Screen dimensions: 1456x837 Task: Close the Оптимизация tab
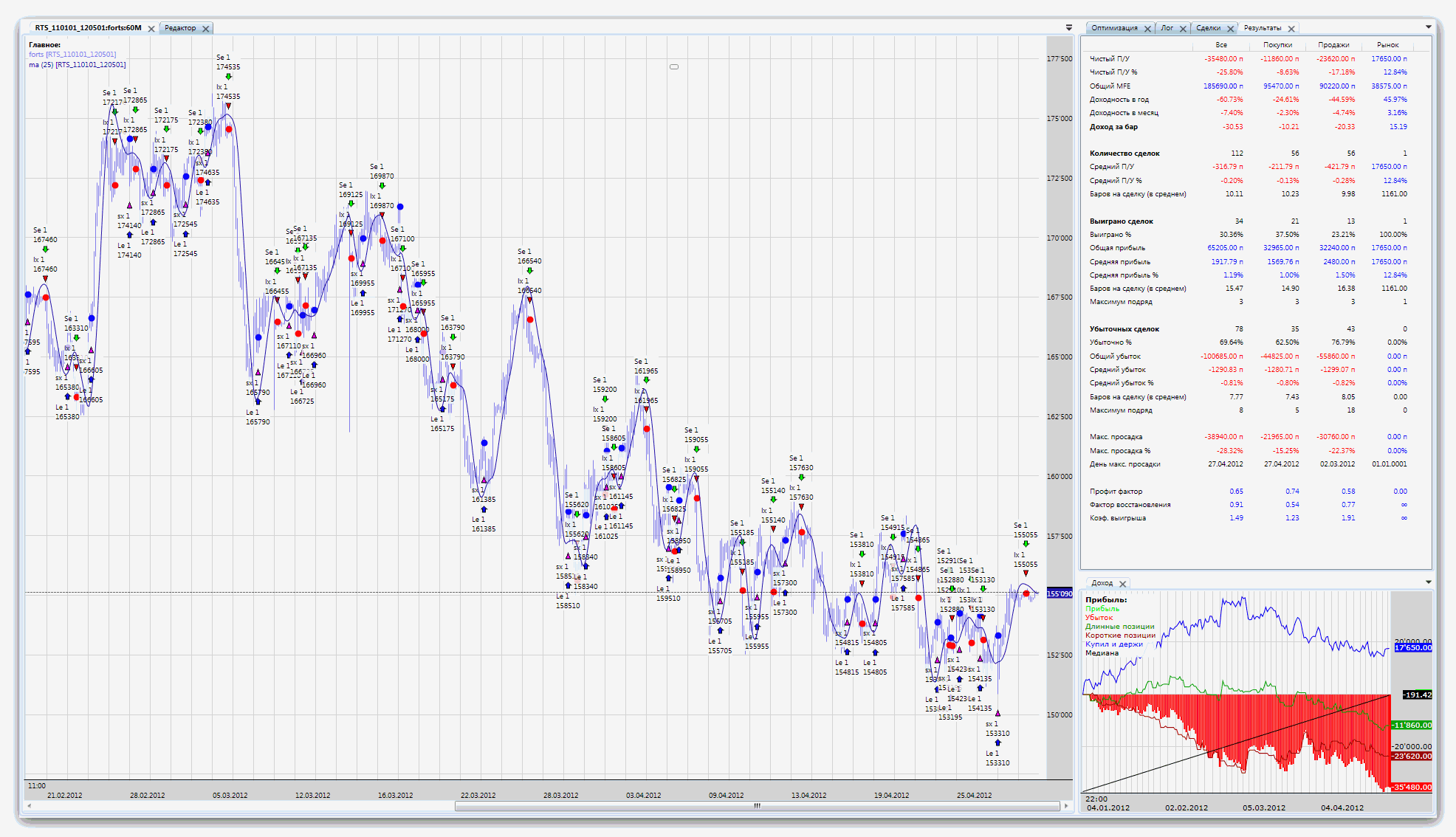(x=1147, y=29)
